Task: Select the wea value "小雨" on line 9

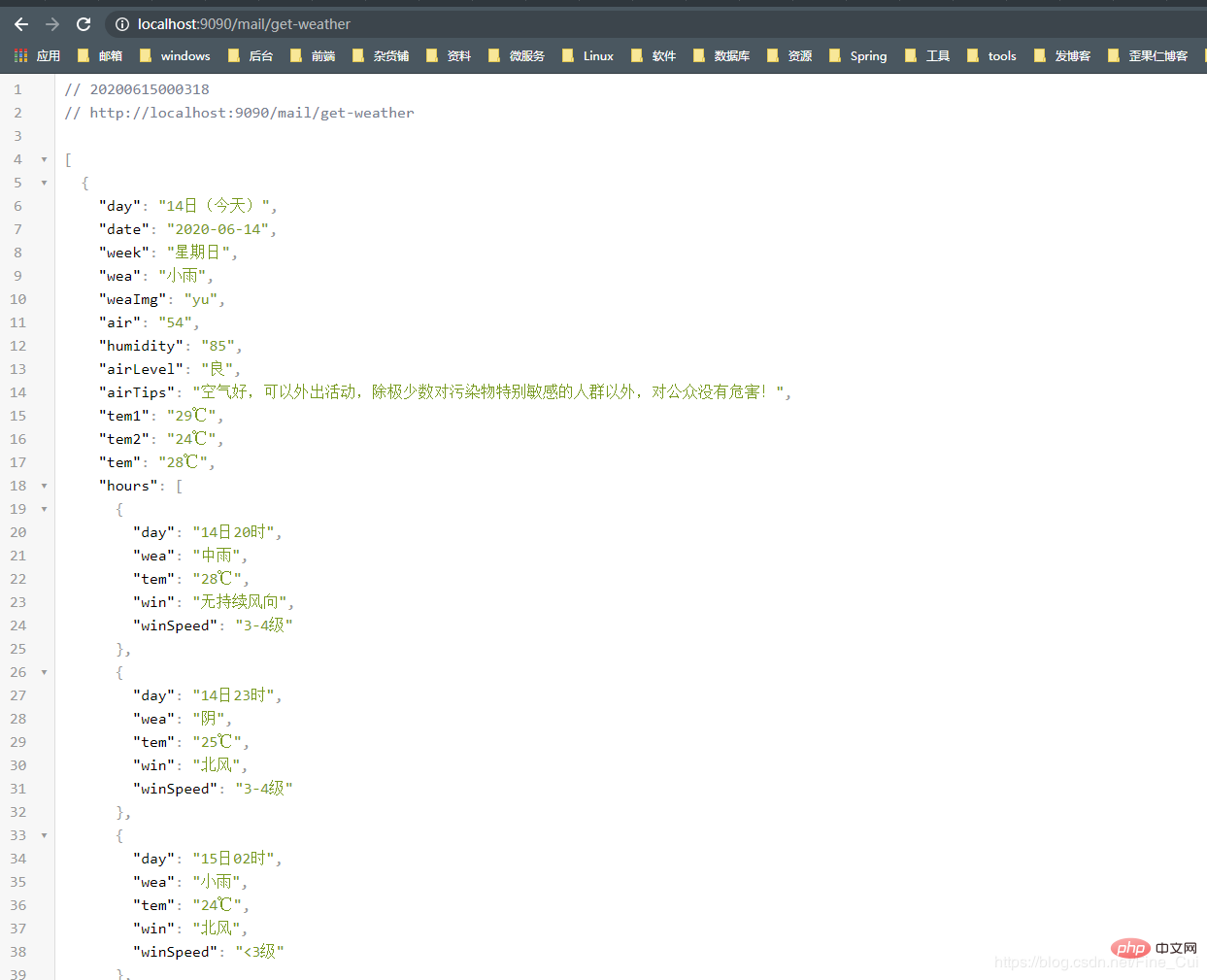Action: tap(183, 276)
